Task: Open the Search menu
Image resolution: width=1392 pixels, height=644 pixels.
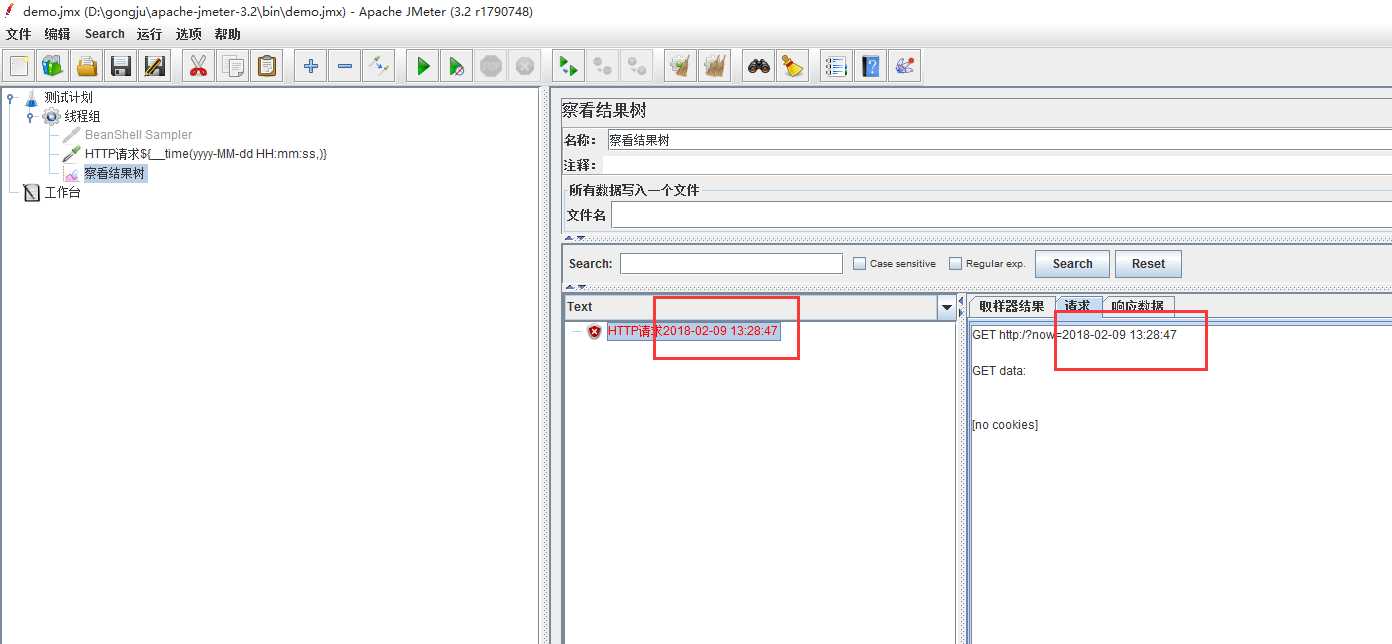Action: (104, 34)
